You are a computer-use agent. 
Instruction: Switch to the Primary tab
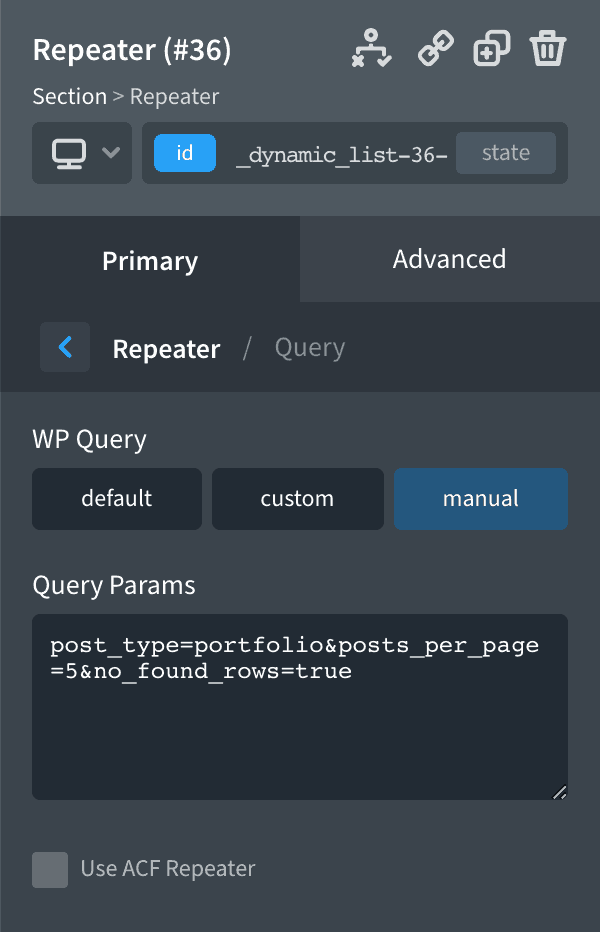[150, 260]
